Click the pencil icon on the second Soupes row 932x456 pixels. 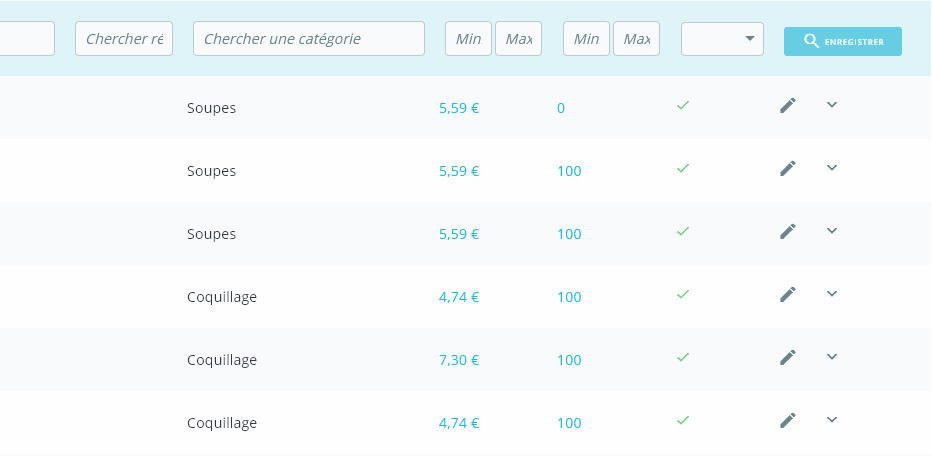(788, 169)
